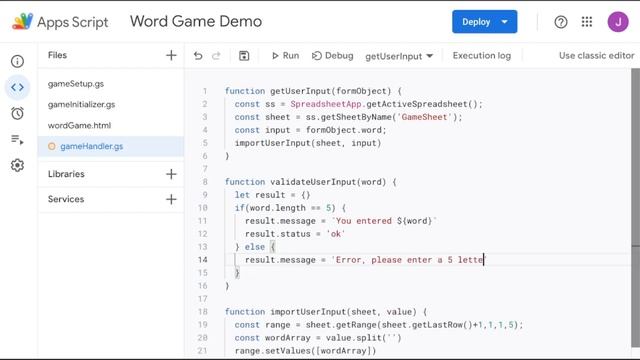
Task: Save project with disk icon
Action: pyautogui.click(x=244, y=56)
